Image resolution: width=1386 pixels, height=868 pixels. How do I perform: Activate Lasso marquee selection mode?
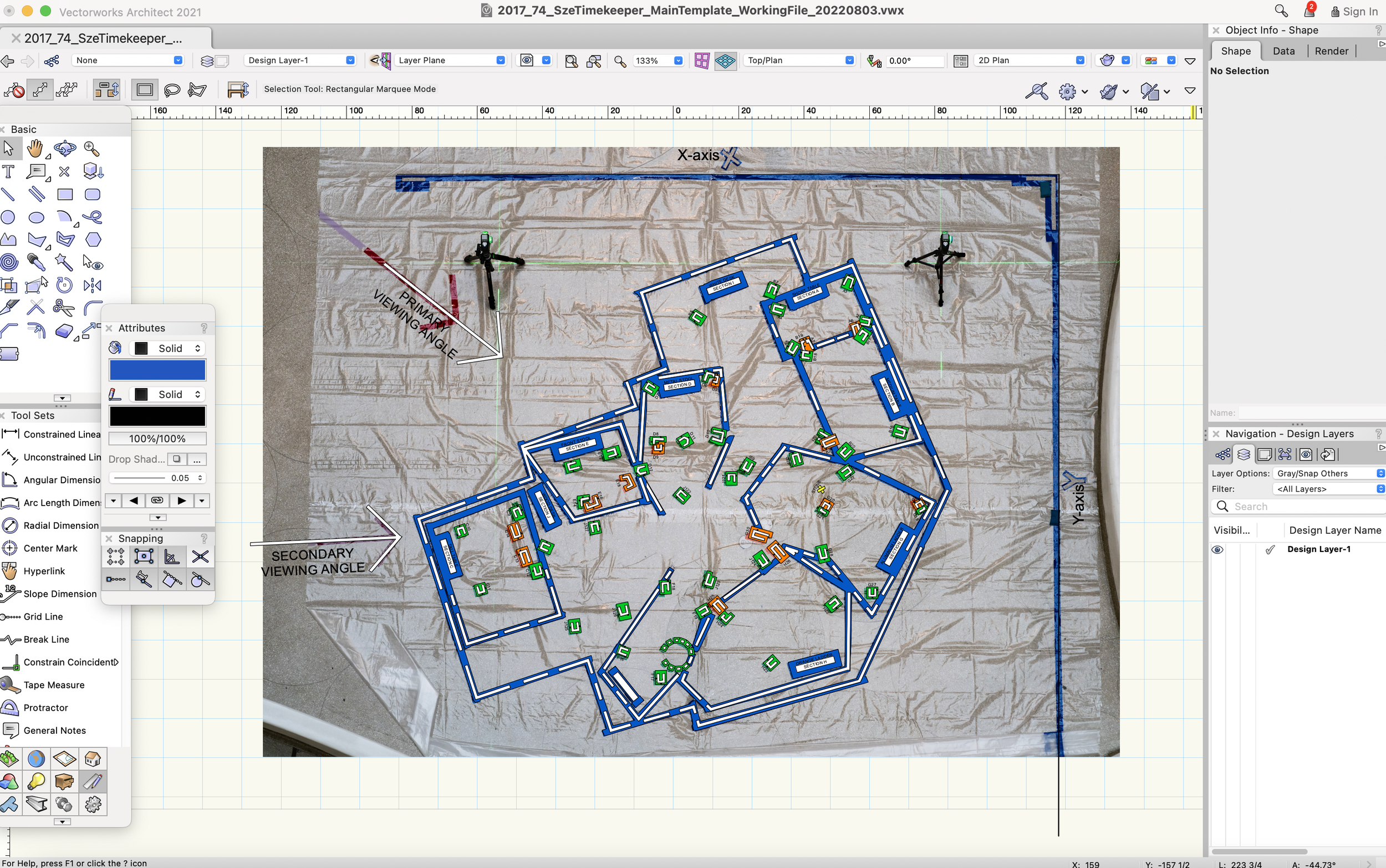coord(172,90)
